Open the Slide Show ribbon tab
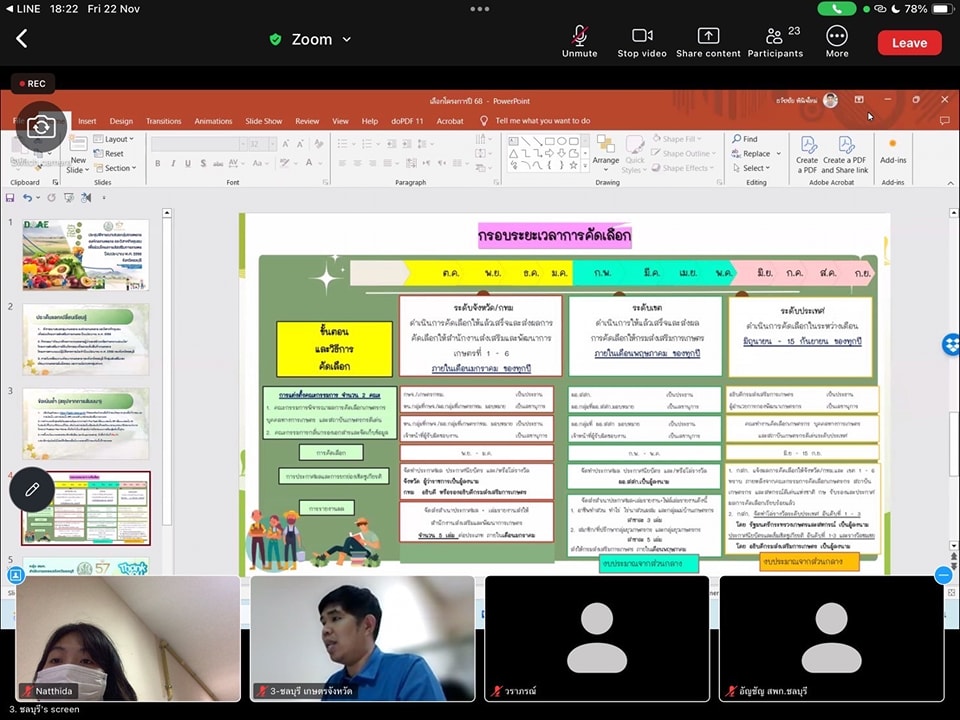 pos(264,121)
